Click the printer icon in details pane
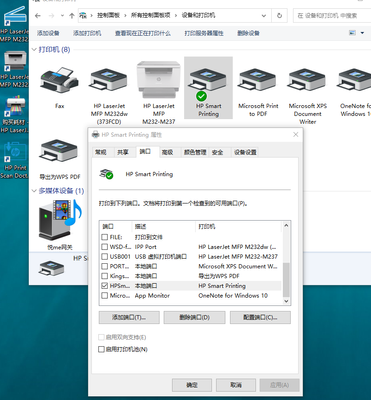This screenshot has height=400, width=371. point(51,268)
